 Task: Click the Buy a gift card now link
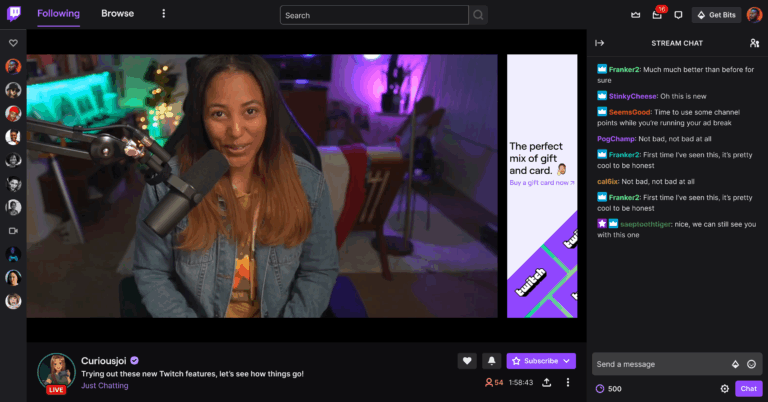542,183
